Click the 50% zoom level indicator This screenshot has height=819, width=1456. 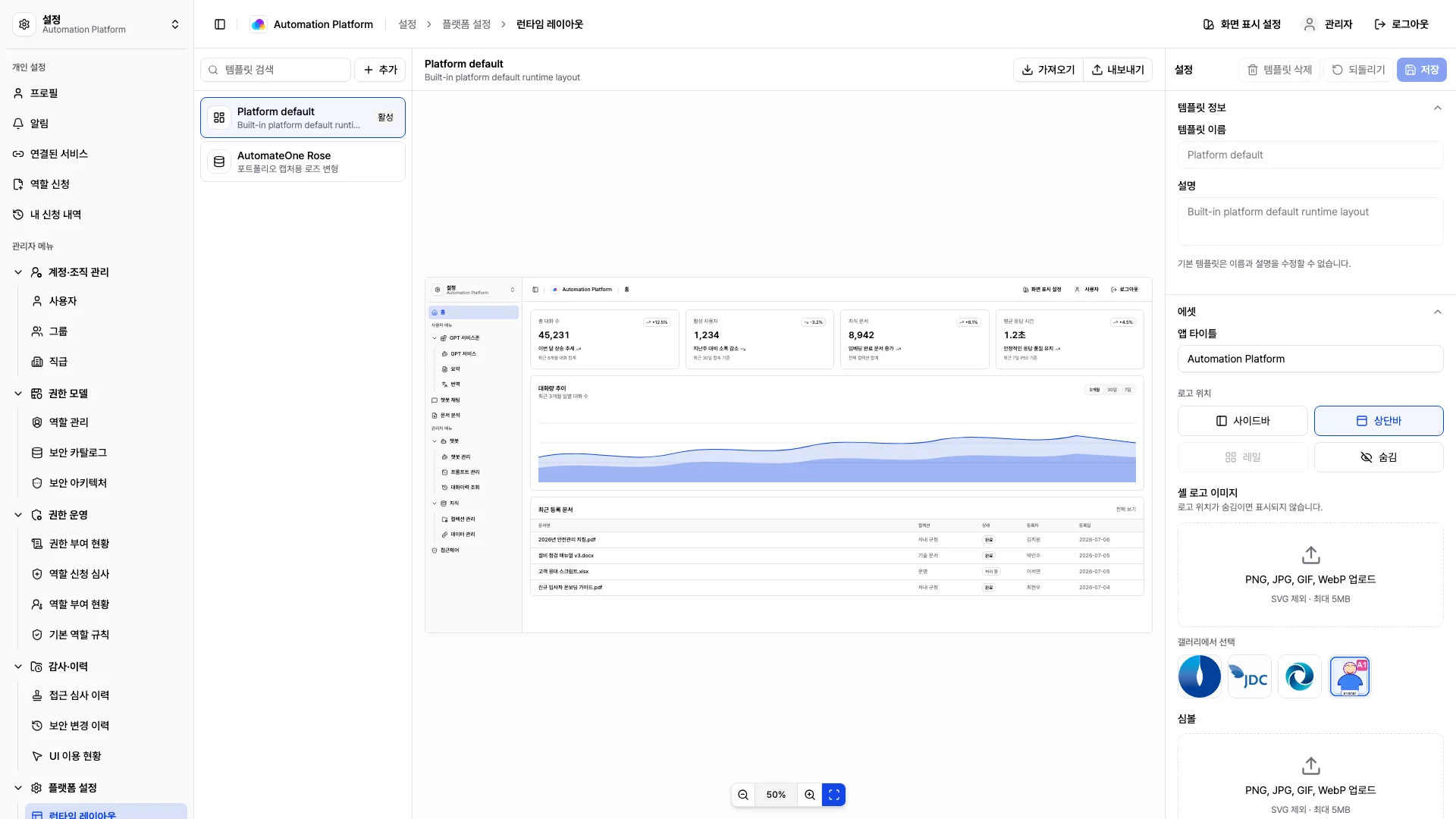tap(776, 795)
